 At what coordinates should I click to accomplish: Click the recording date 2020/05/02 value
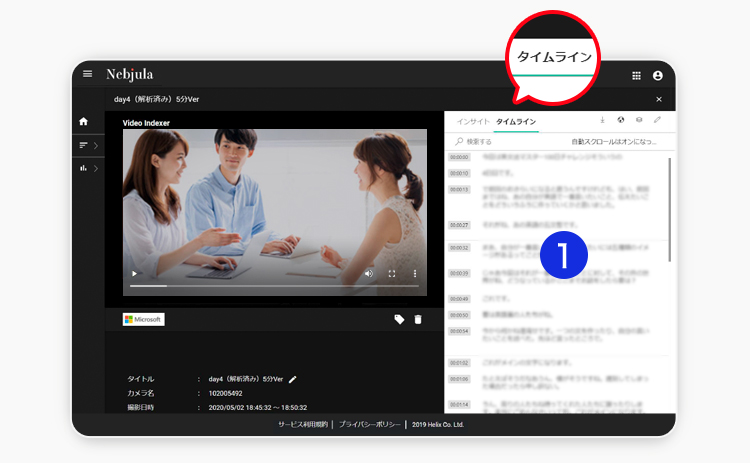(258, 408)
